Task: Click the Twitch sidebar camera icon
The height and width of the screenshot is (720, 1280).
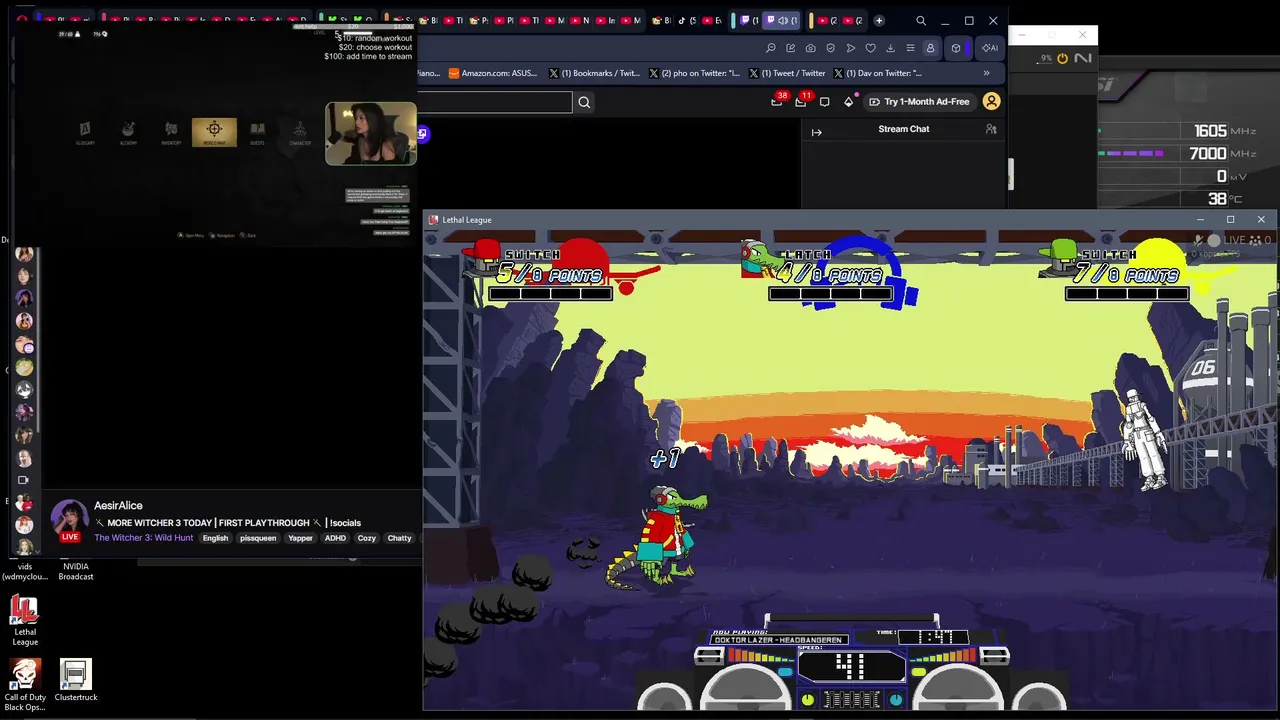Action: [x=24, y=480]
